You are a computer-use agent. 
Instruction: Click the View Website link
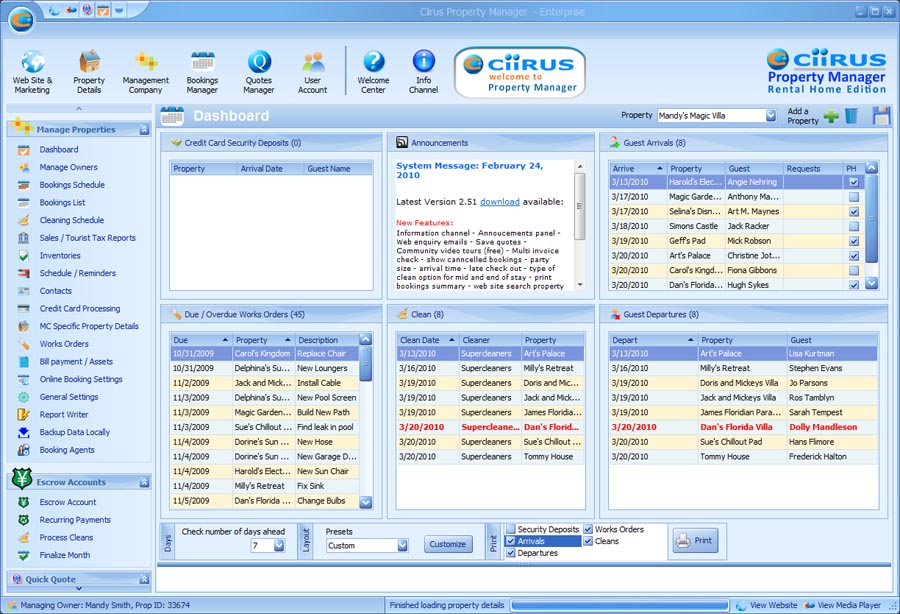pyautogui.click(x=773, y=605)
